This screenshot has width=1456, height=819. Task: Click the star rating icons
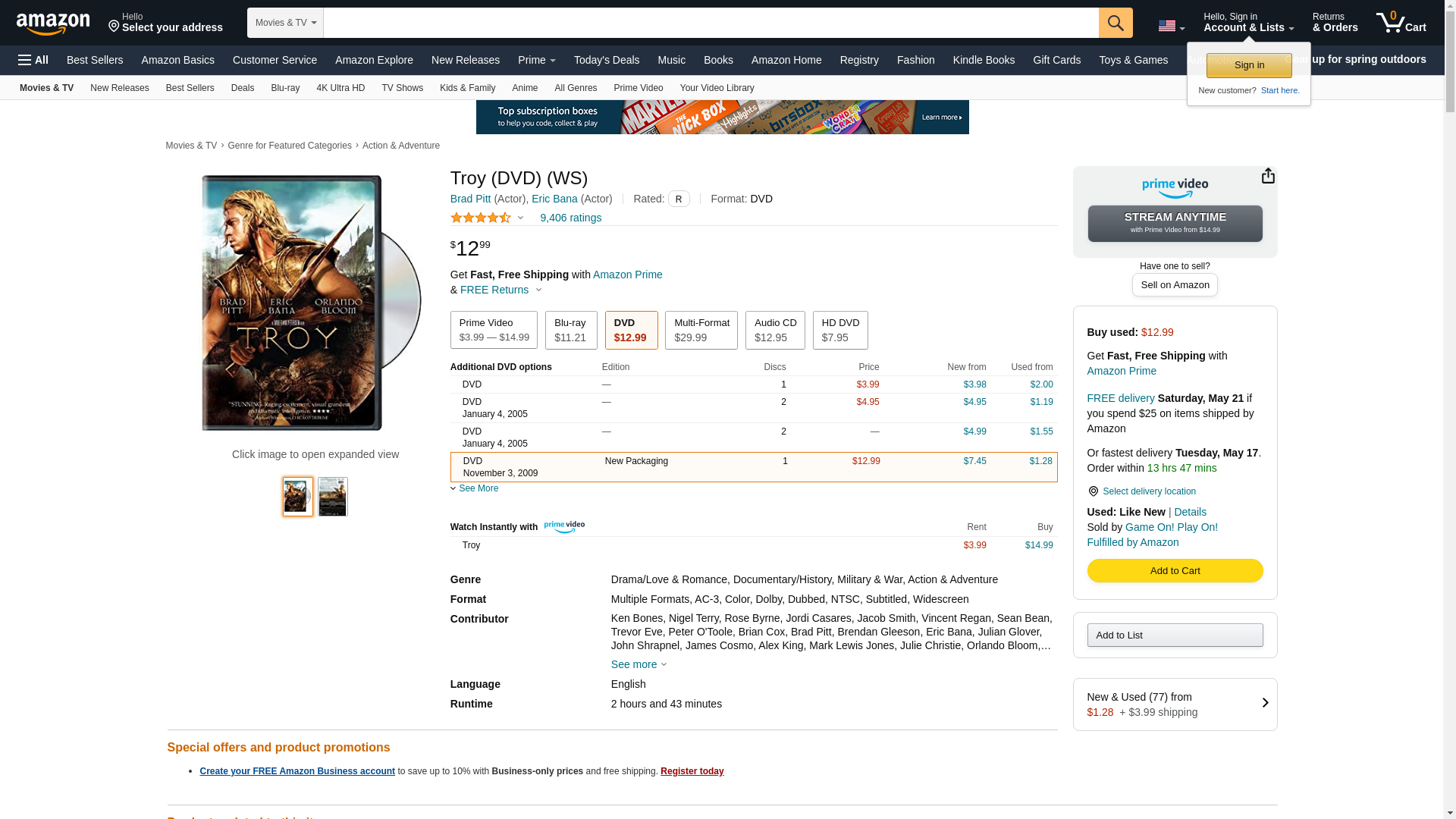(481, 218)
